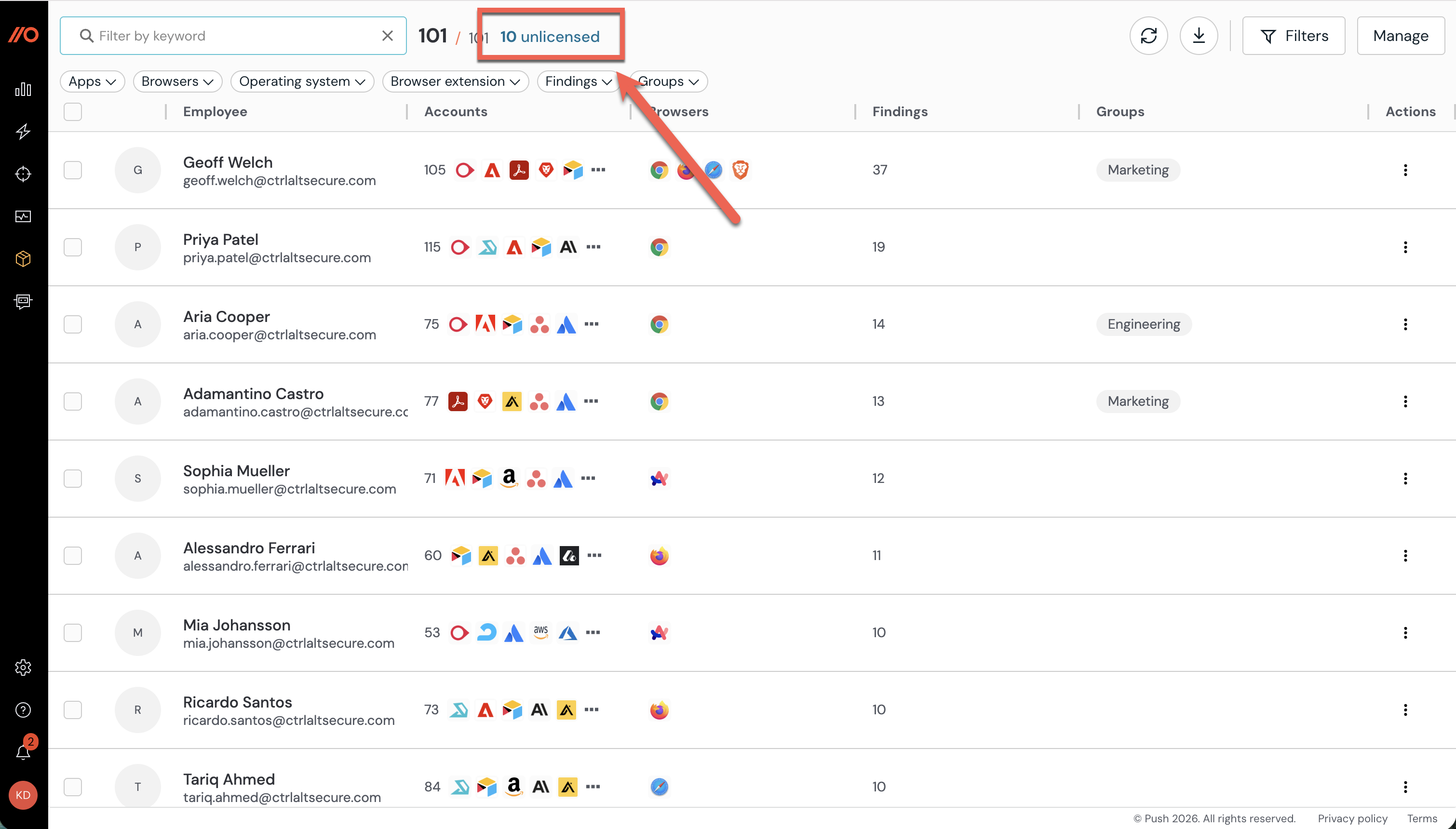Open notifications bell with badge
1456x829 pixels.
(23, 751)
